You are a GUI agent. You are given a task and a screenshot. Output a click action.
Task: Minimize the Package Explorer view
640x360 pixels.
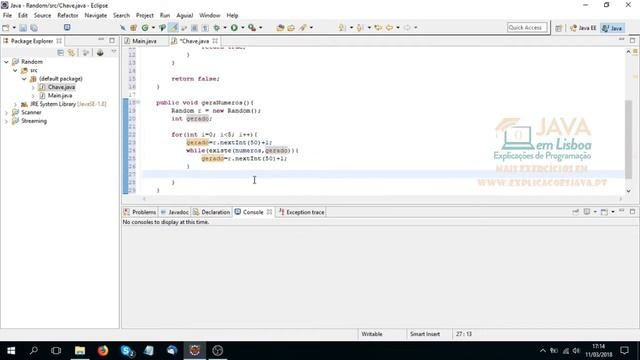[101, 40]
